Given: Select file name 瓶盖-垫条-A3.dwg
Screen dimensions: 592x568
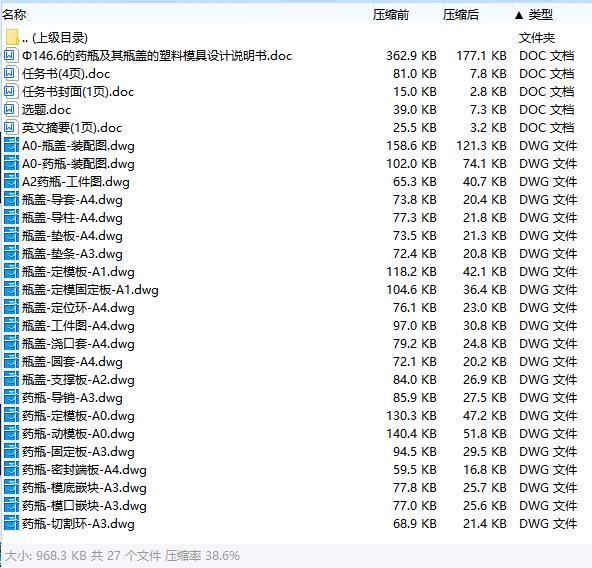Looking at the screenshot, I should point(72,254).
